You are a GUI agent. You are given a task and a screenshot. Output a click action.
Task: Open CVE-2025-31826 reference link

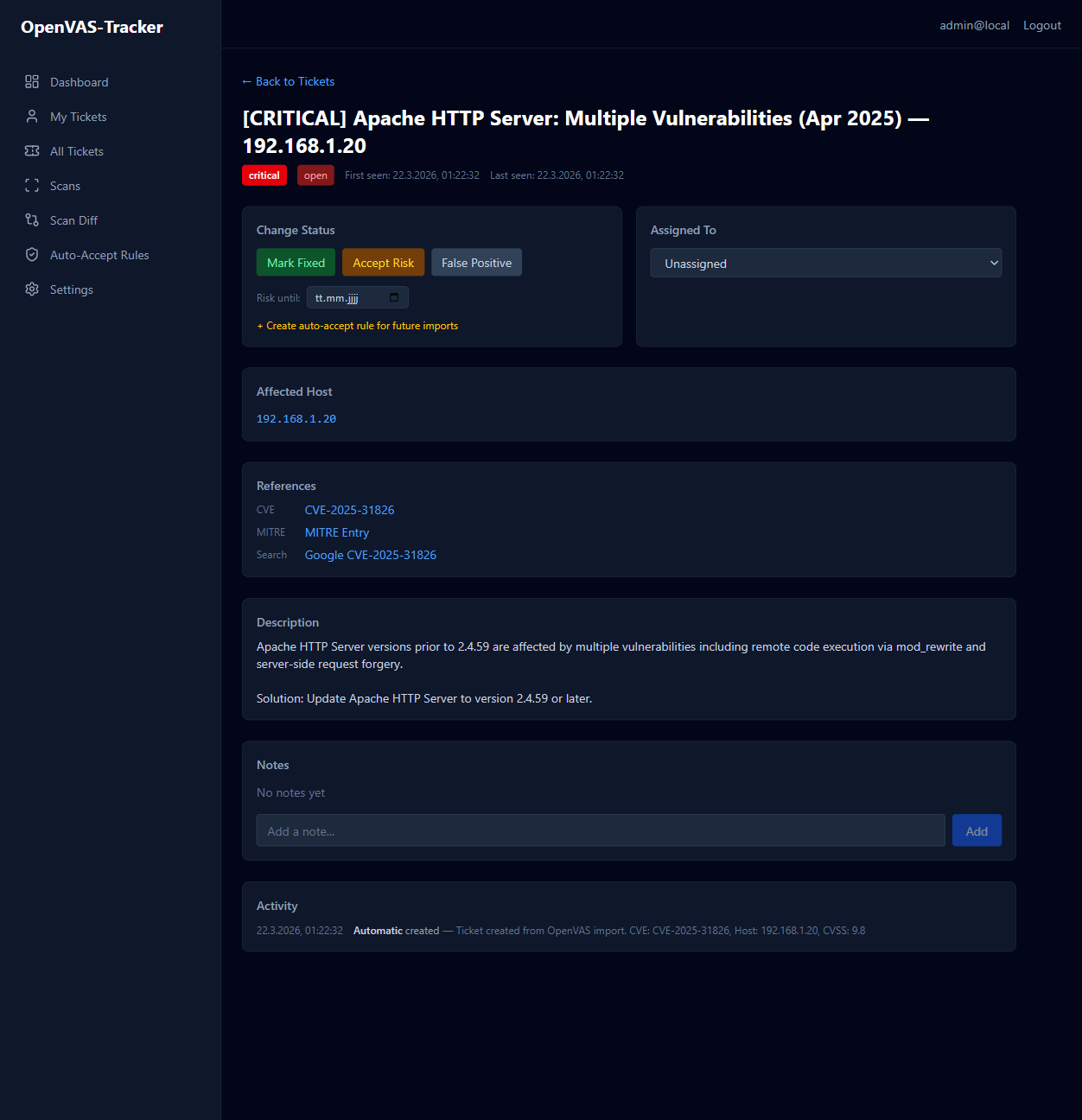click(x=349, y=510)
